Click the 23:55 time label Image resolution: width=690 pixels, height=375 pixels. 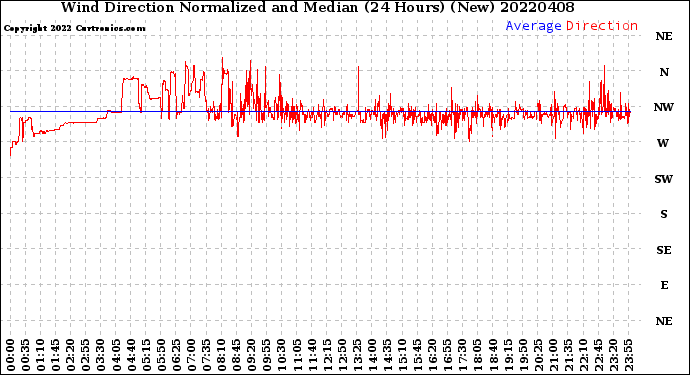tap(628, 355)
